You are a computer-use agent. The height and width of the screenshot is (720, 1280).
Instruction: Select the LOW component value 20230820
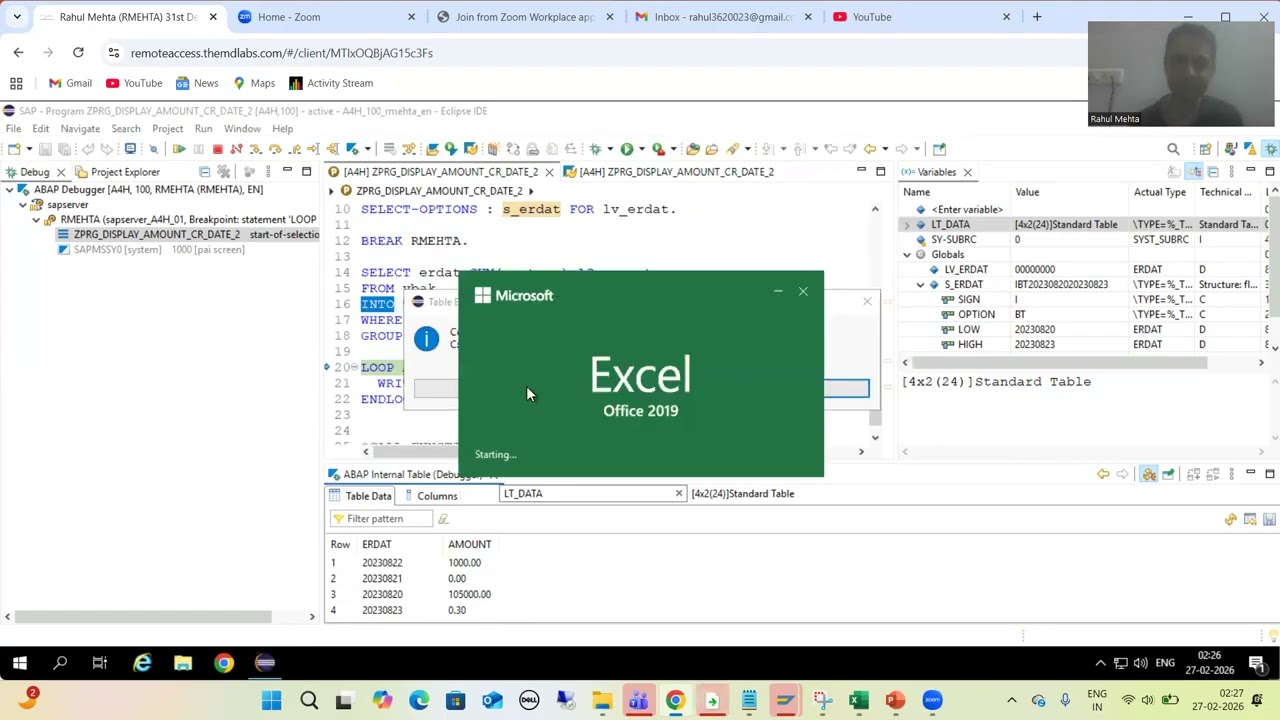[1034, 329]
